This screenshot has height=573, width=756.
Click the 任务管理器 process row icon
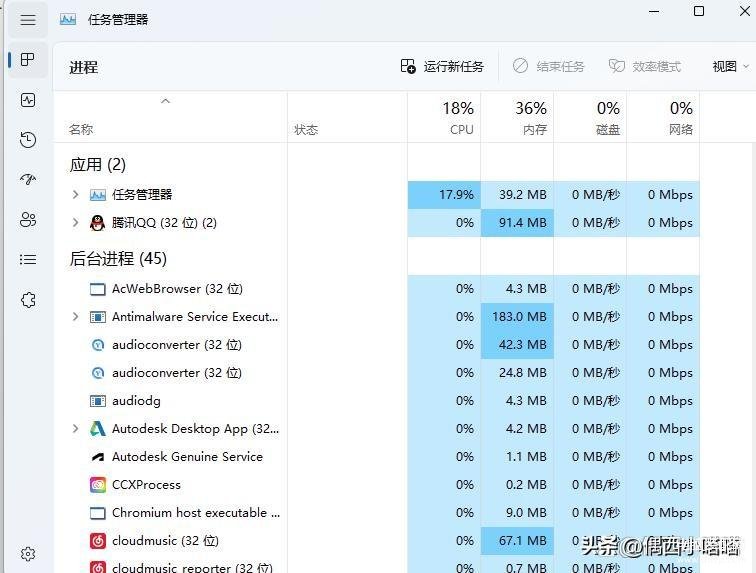(98, 195)
